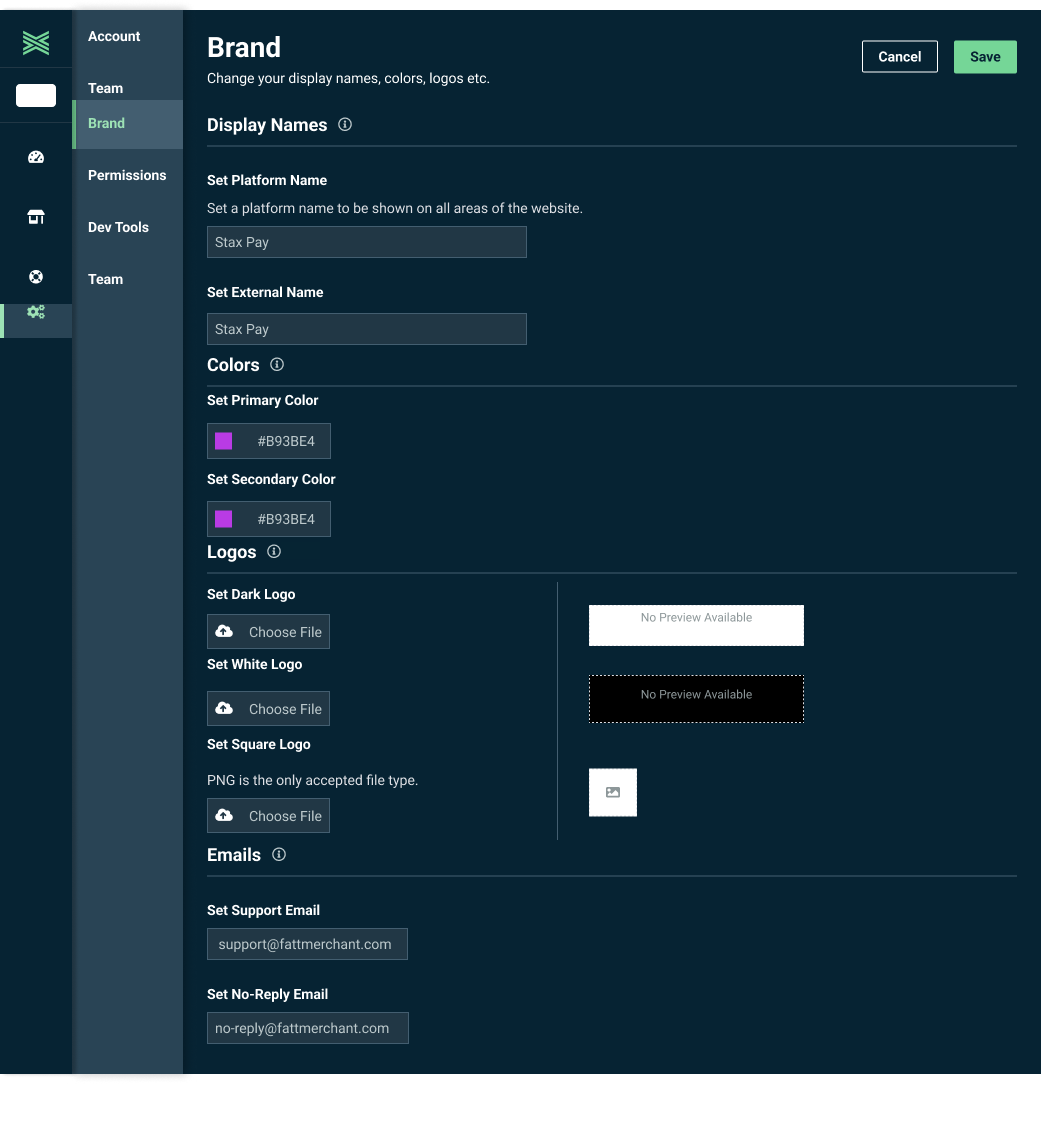Choose File for Dark Logo
The width and height of the screenshot is (1041, 1123).
pos(268,632)
